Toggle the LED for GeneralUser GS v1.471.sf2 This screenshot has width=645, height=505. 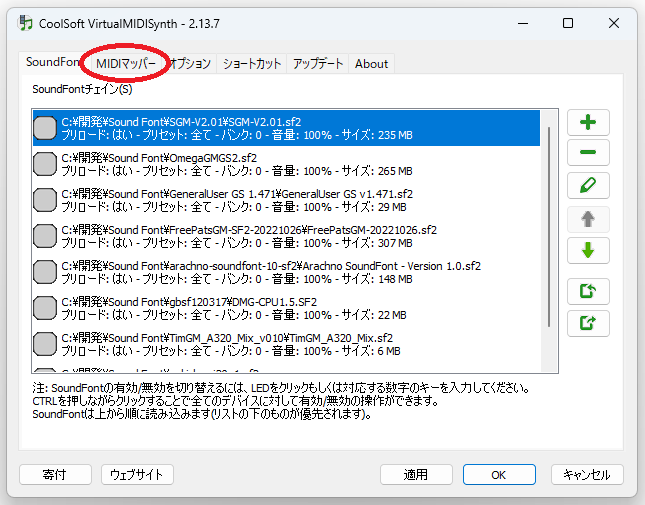point(45,200)
